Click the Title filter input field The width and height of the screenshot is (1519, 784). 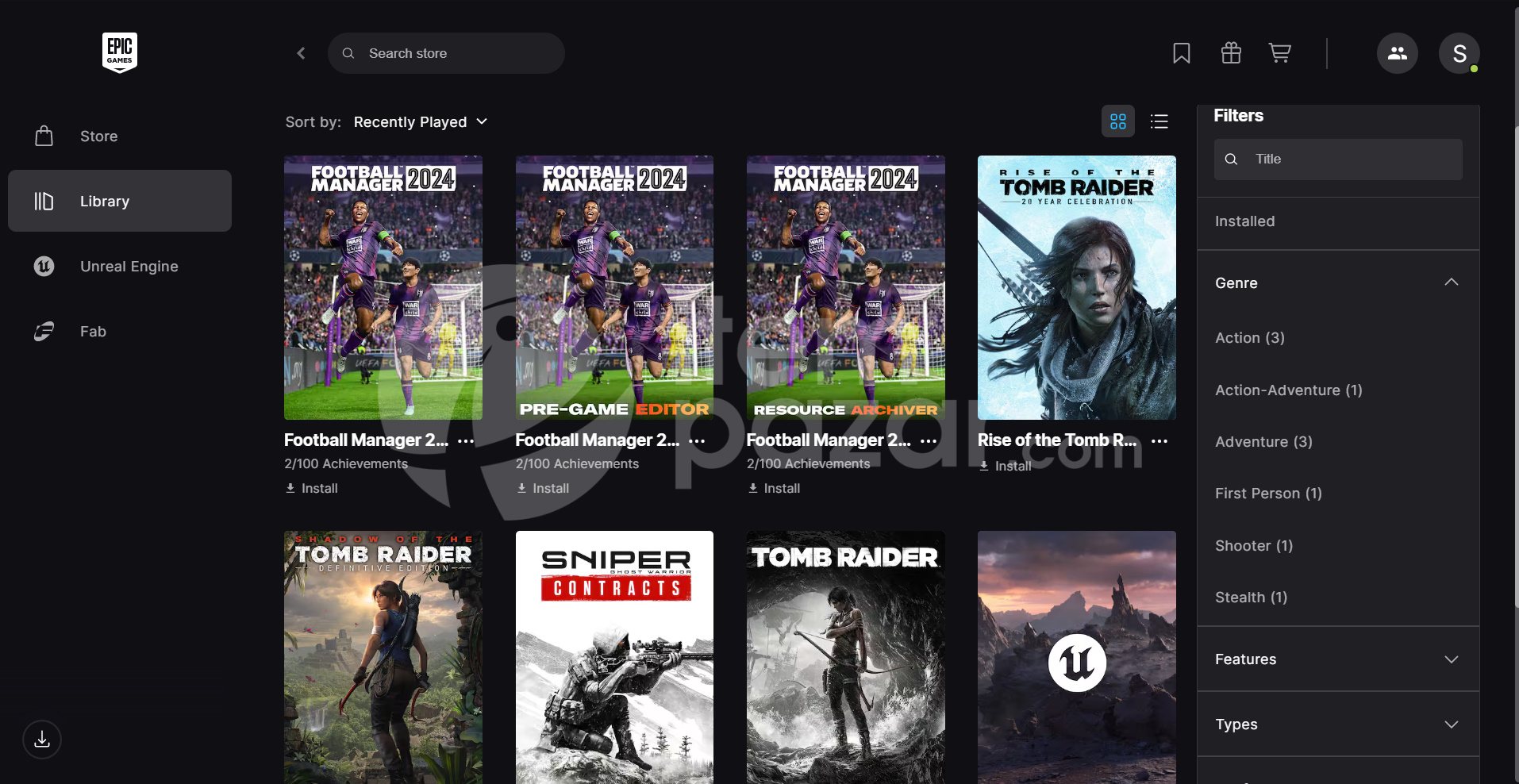pyautogui.click(x=1338, y=159)
